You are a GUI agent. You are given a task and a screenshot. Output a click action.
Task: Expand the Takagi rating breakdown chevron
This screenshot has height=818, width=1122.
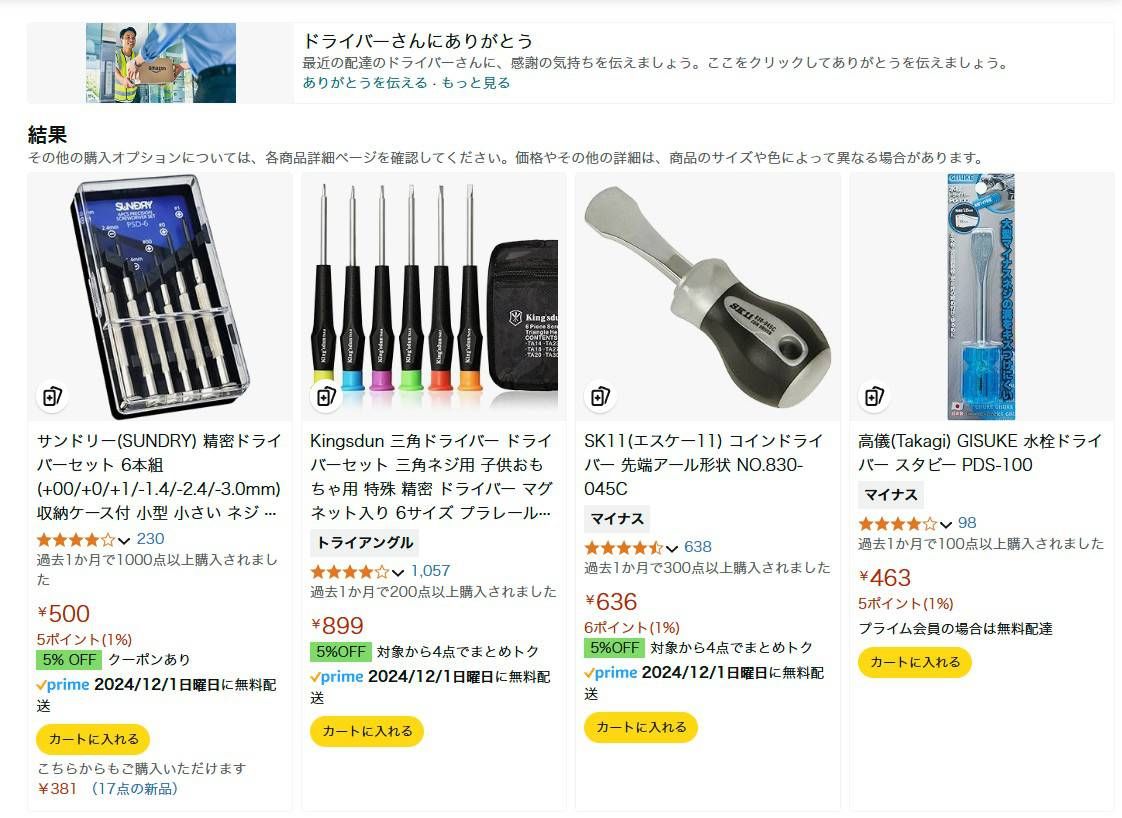coord(946,525)
